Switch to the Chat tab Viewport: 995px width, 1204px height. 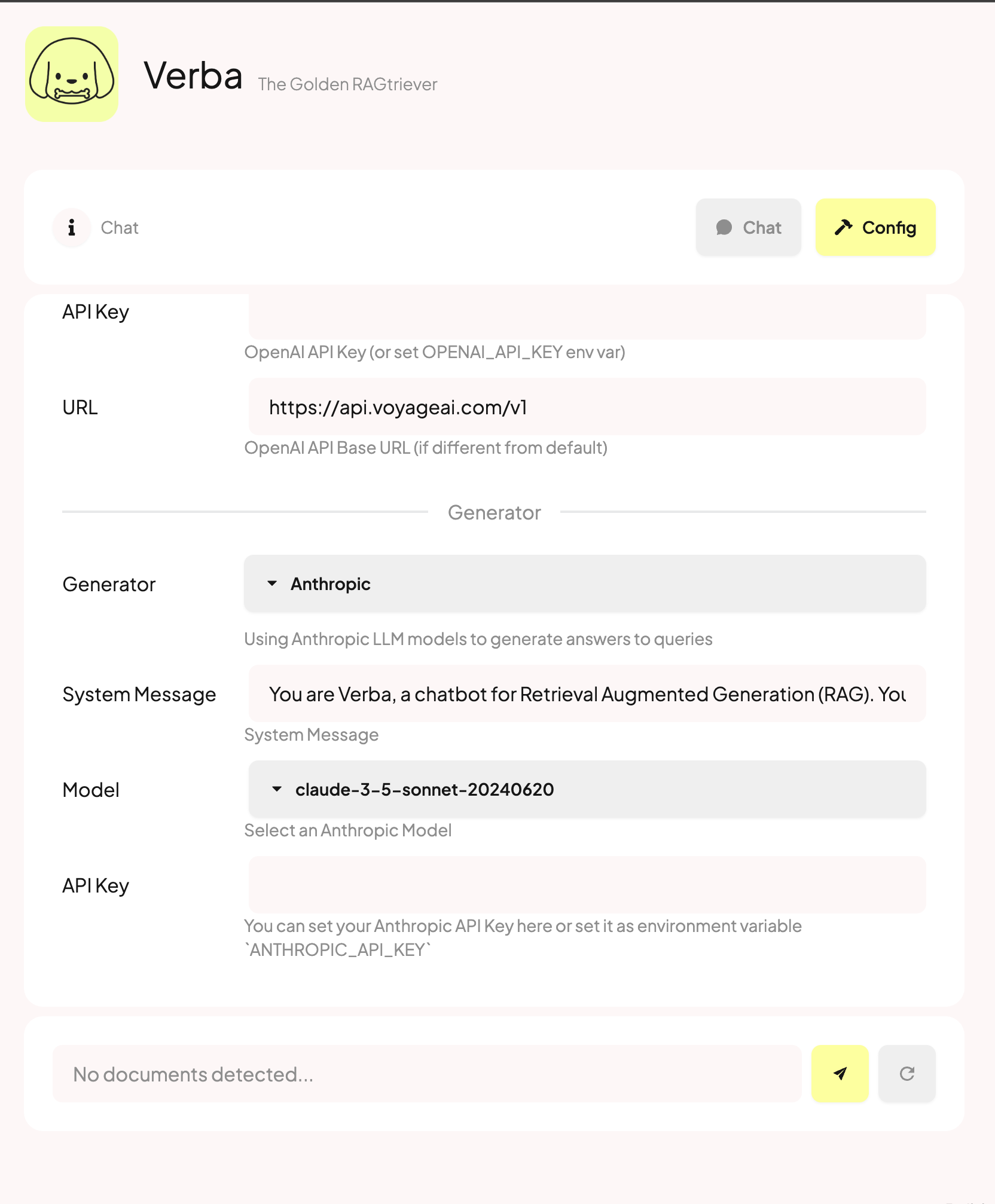[749, 227]
